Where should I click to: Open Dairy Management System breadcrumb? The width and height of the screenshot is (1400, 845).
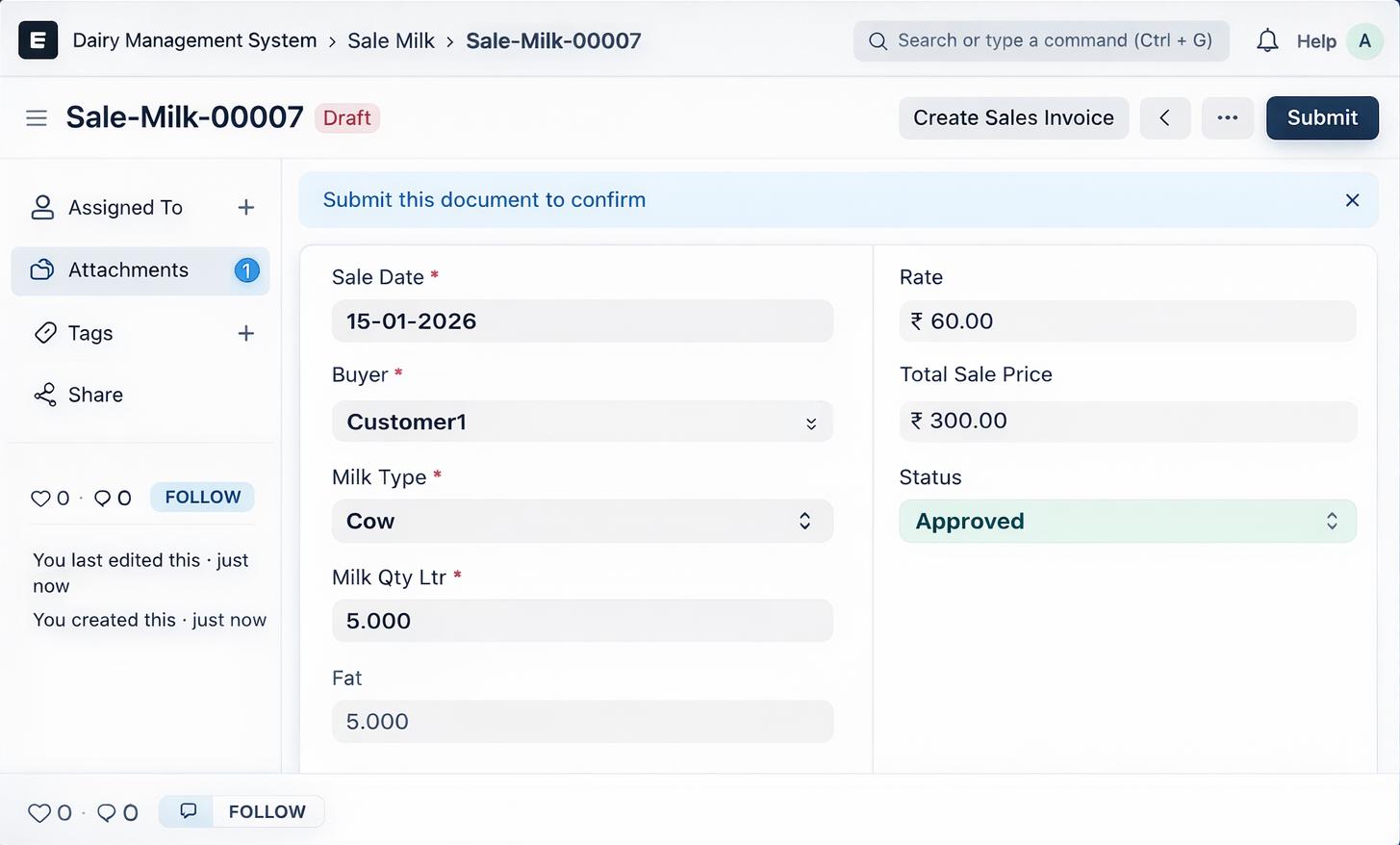pyautogui.click(x=194, y=40)
